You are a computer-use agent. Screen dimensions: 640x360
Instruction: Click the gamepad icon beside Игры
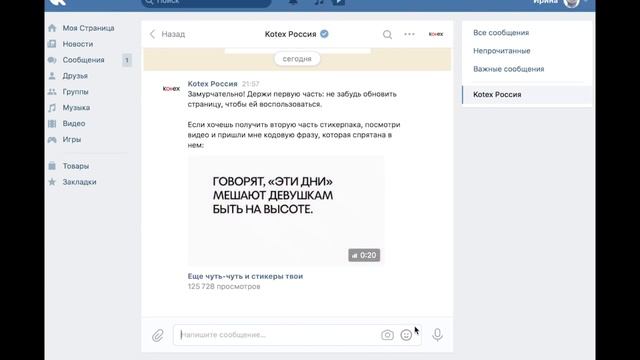52,140
